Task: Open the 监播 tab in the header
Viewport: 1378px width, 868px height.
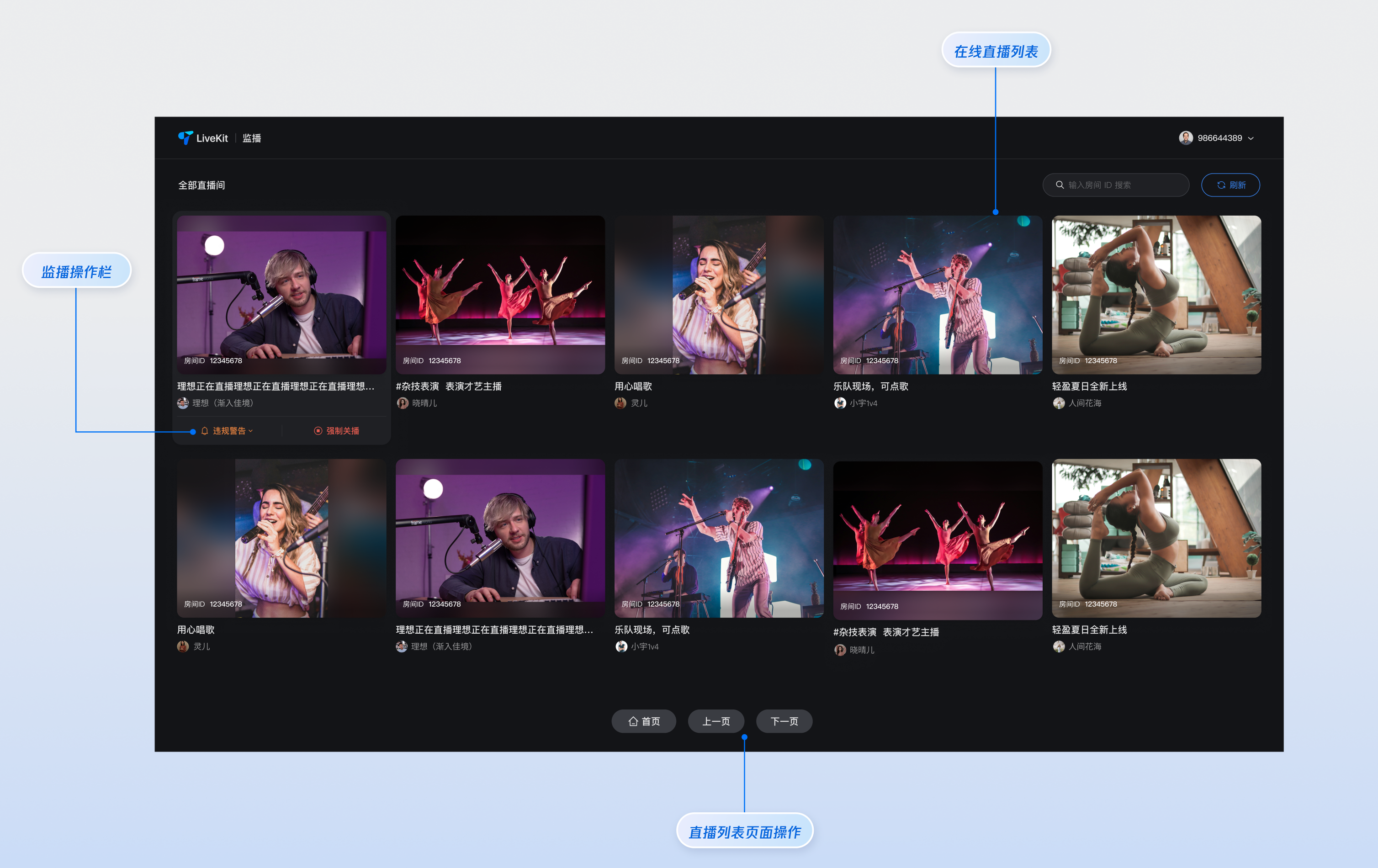Action: click(252, 138)
